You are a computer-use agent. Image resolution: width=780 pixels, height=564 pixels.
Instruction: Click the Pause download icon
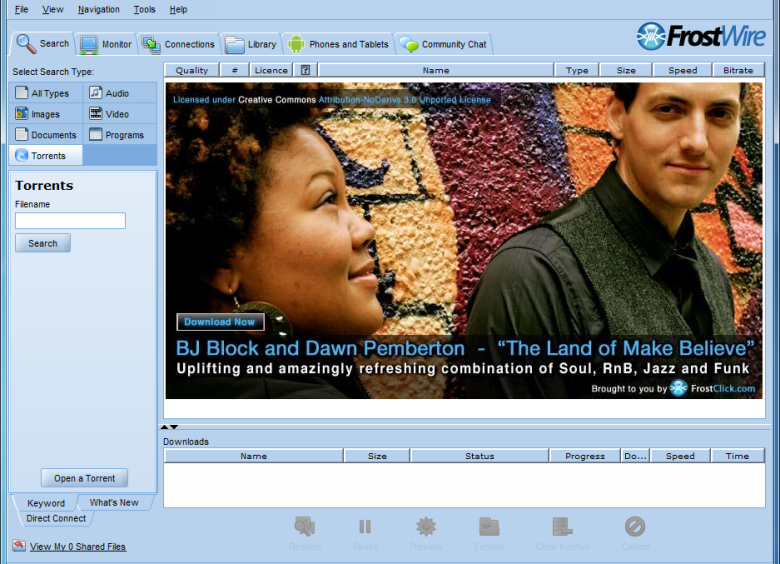click(365, 527)
